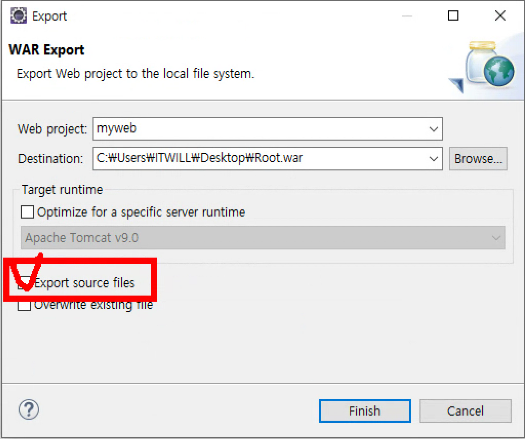Enable Optimize for a specific server runtime
Screen dimensions: 525x439
(x=27, y=212)
